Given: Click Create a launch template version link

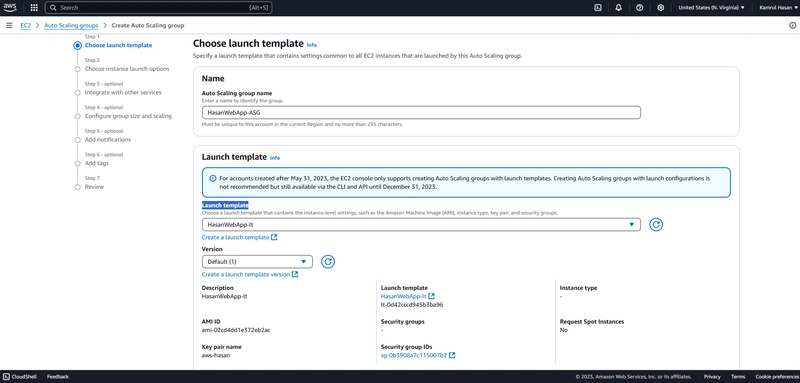Looking at the screenshot, I should point(245,274).
